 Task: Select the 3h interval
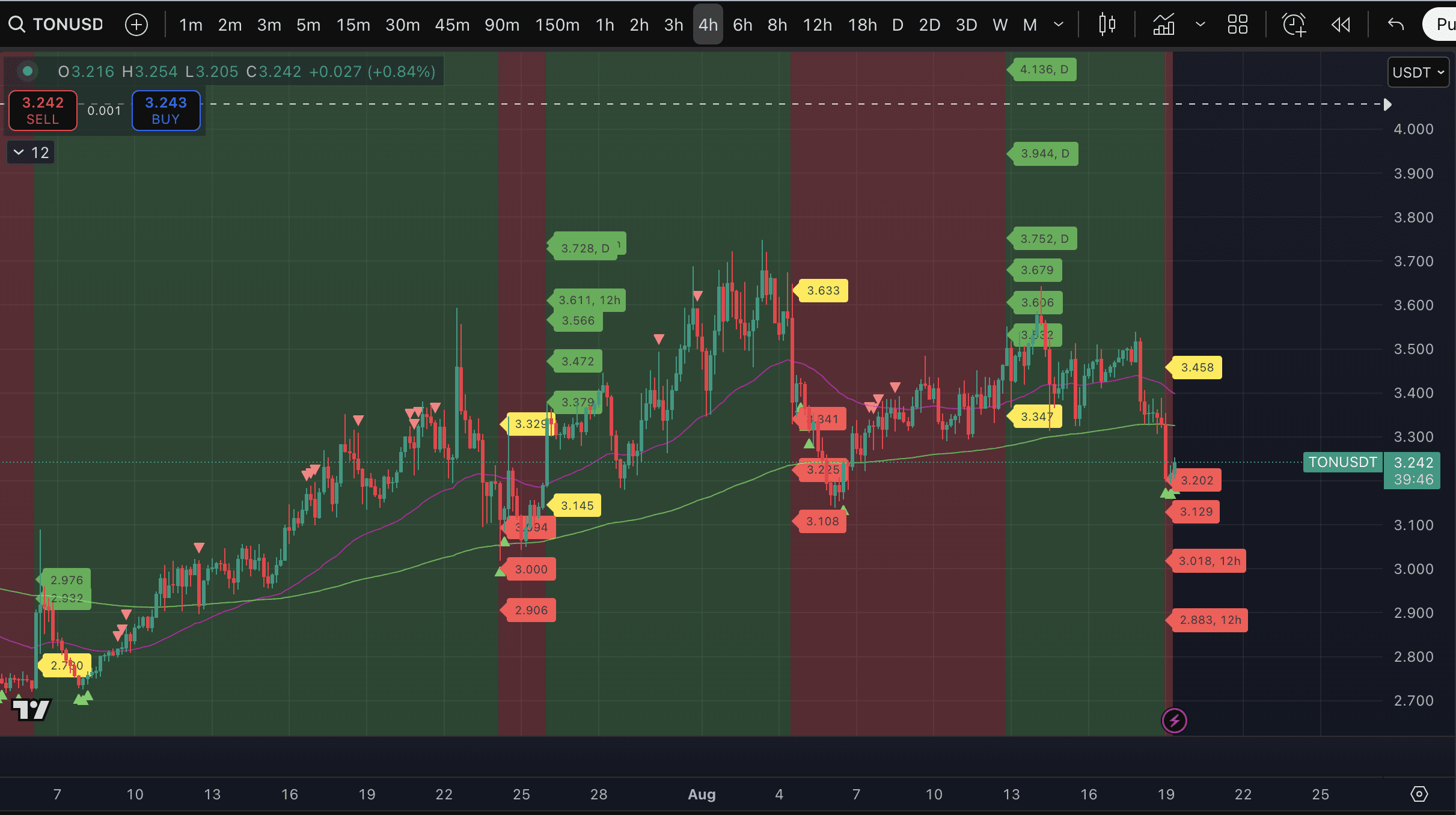point(673,25)
